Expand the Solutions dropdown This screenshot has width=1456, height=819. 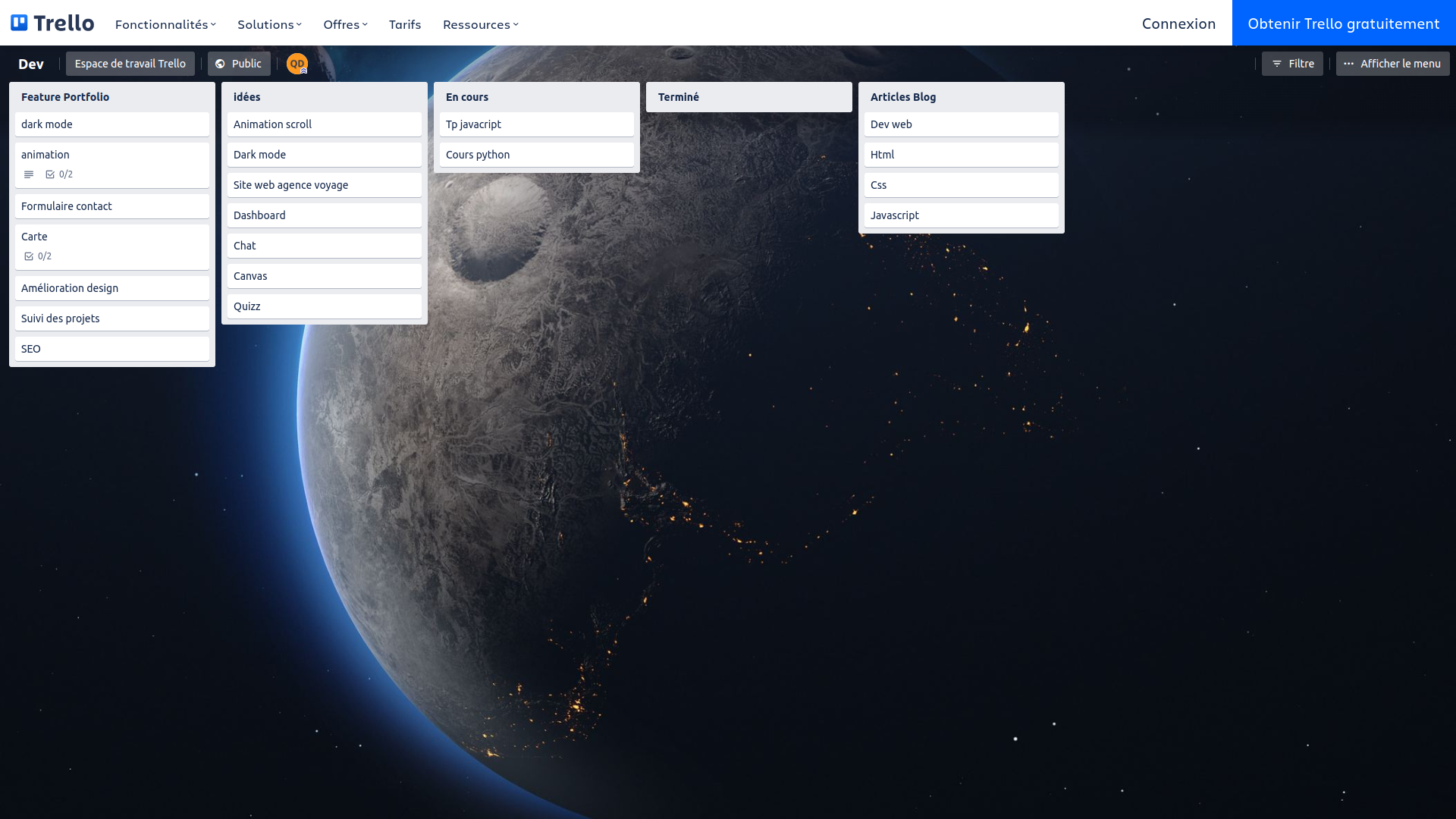(x=269, y=24)
